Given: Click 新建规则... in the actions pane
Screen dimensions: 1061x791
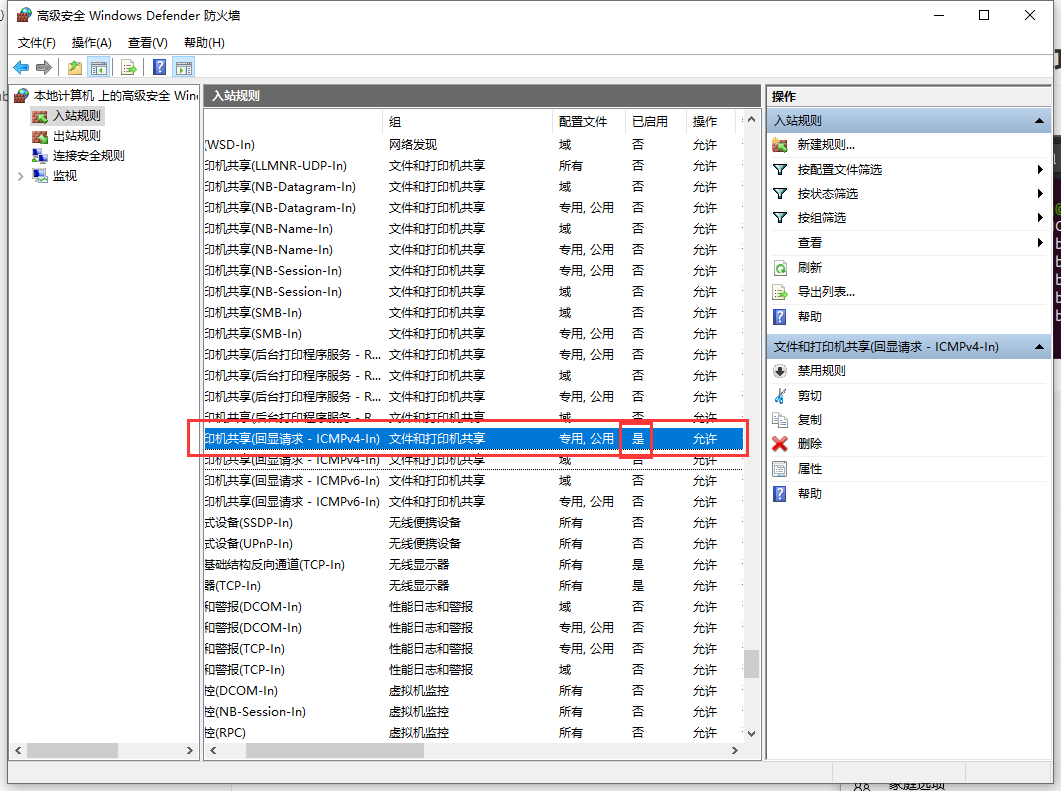Looking at the screenshot, I should click(826, 145).
